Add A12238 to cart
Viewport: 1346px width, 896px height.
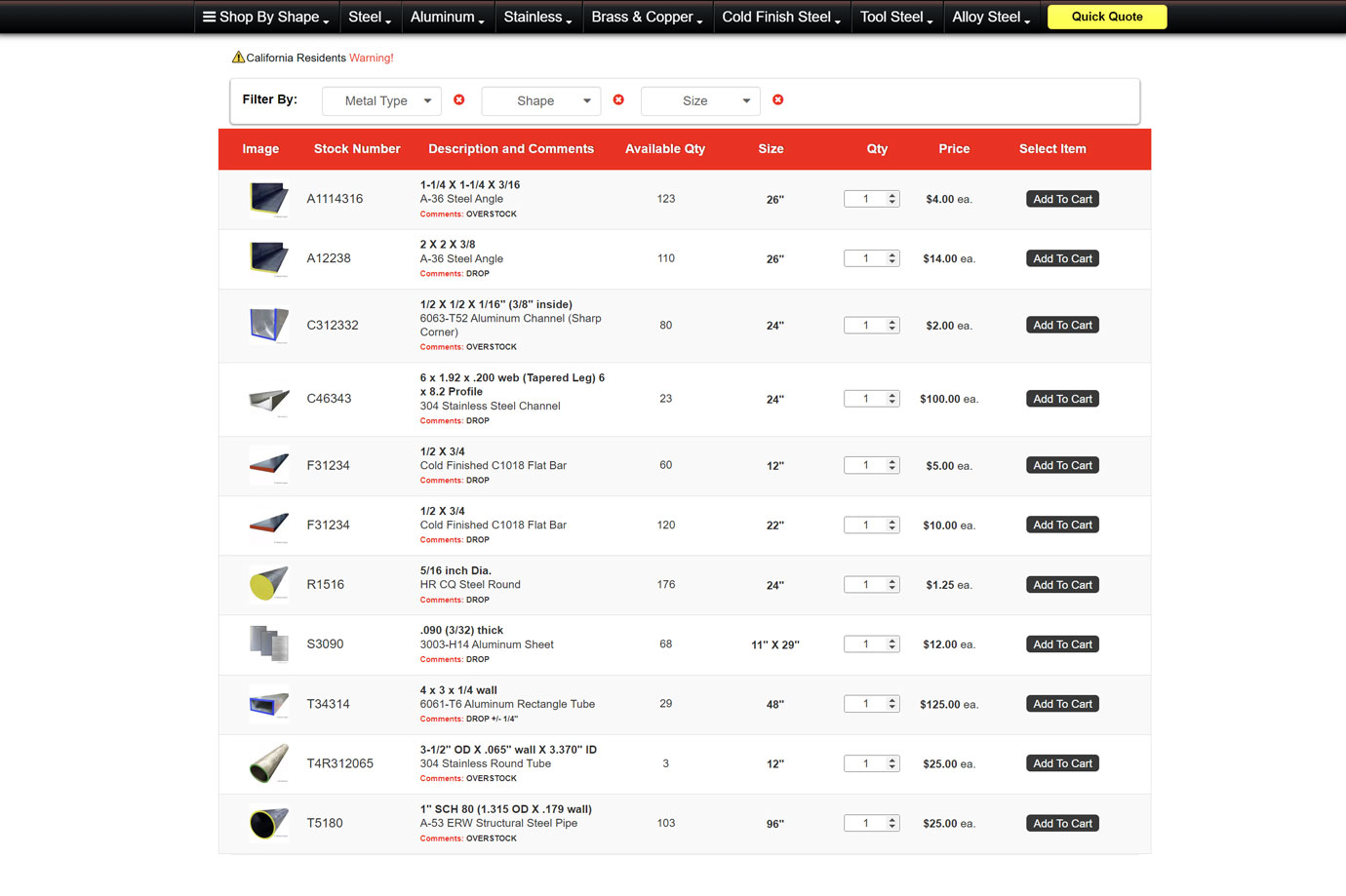[1062, 258]
